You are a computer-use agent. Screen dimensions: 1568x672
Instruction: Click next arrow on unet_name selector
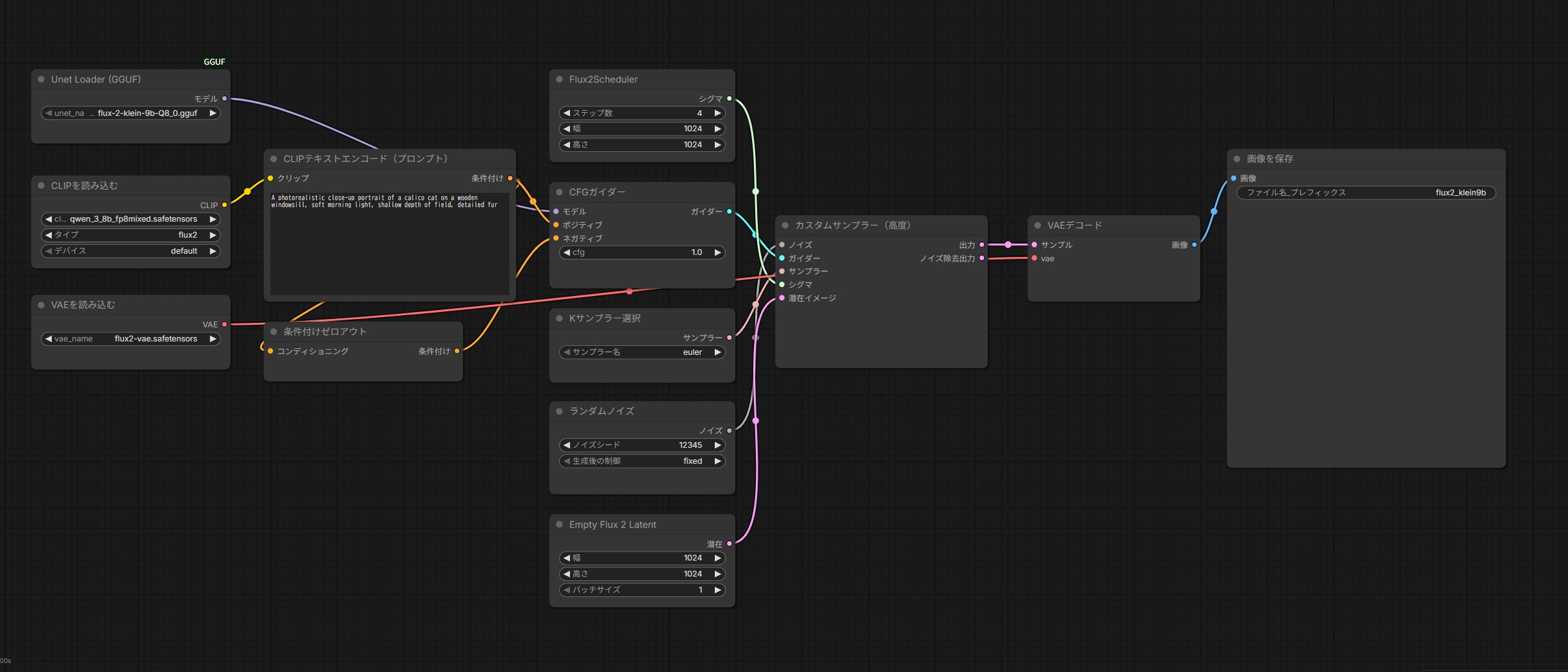click(213, 113)
